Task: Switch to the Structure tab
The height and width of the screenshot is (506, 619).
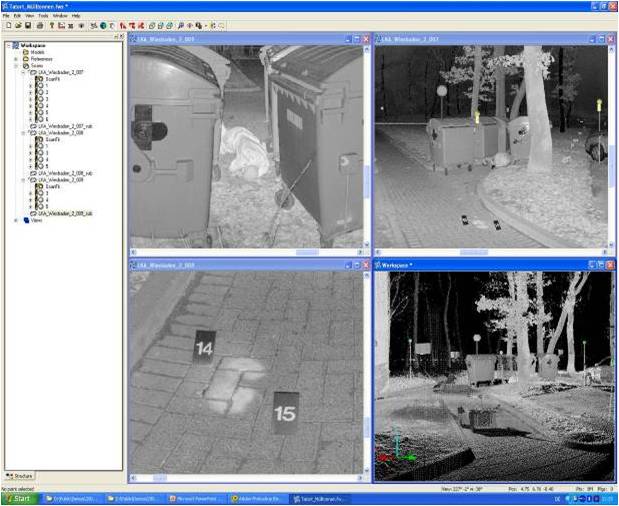Action: coord(20,476)
